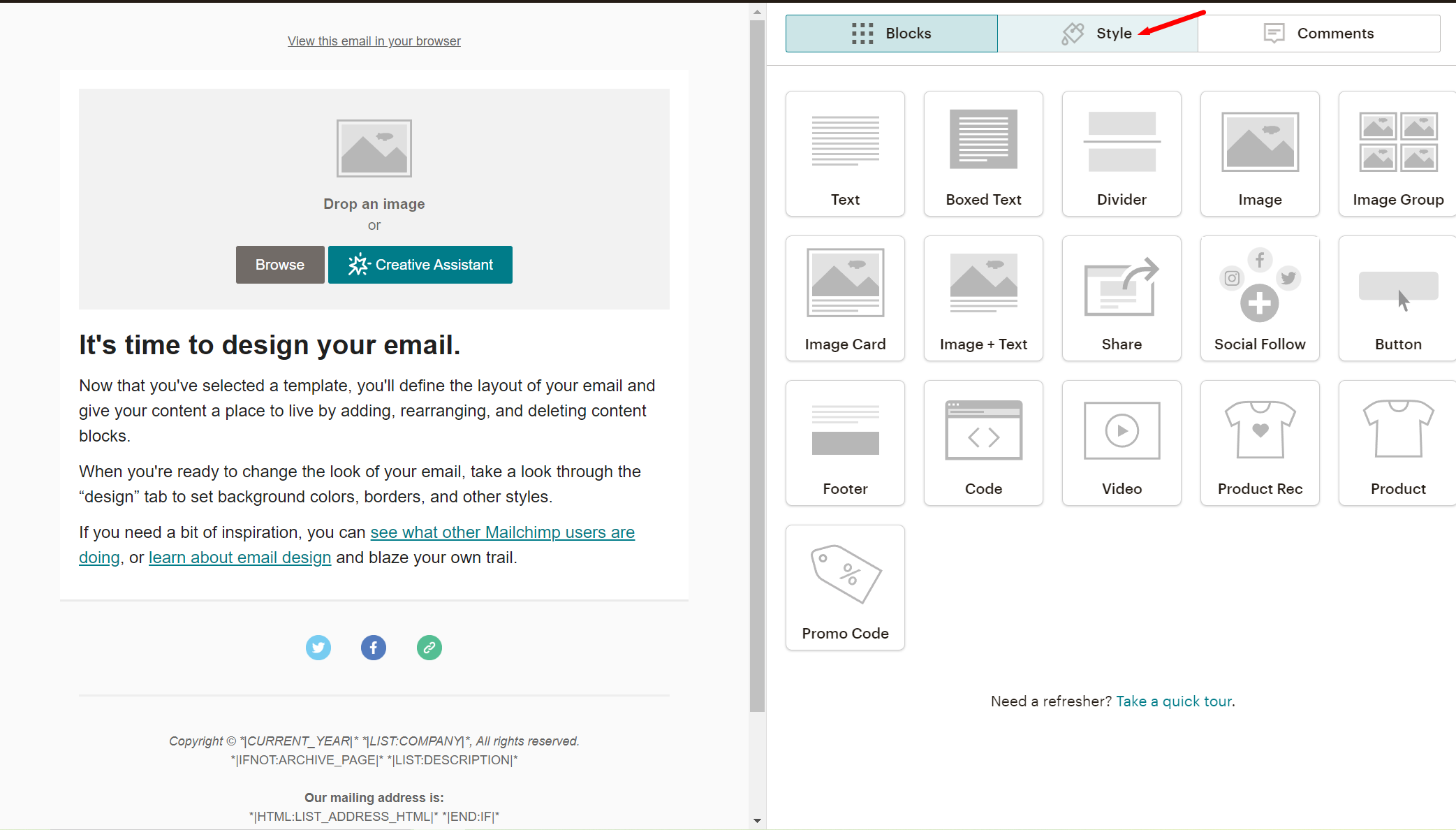This screenshot has height=830, width=1456.
Task: Click the Browse button
Action: tap(280, 265)
